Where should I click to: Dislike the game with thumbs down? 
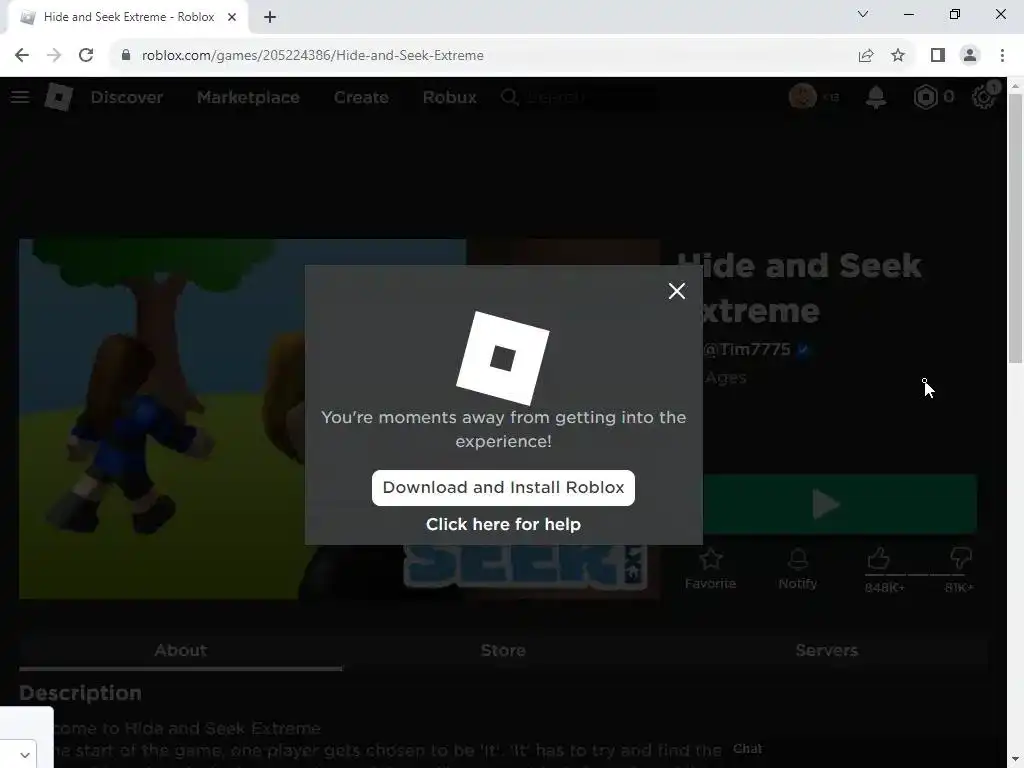[961, 559]
